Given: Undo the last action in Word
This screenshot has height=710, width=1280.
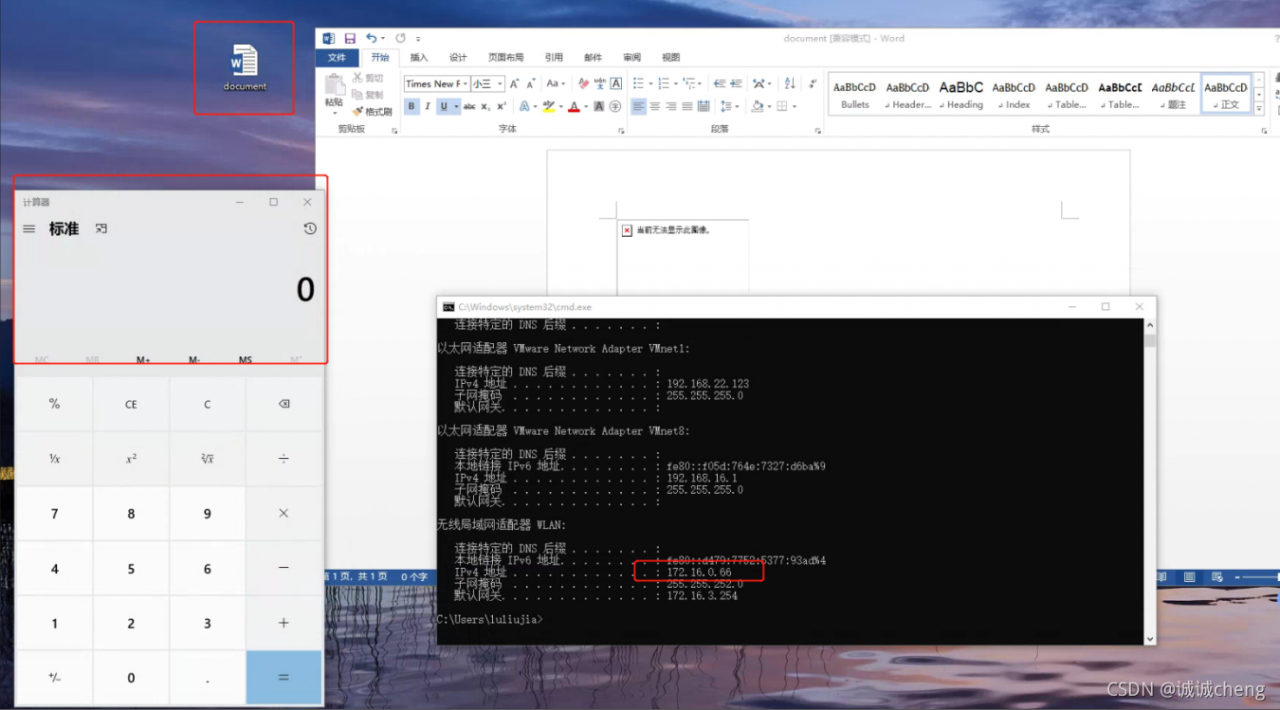Looking at the screenshot, I should (371, 38).
